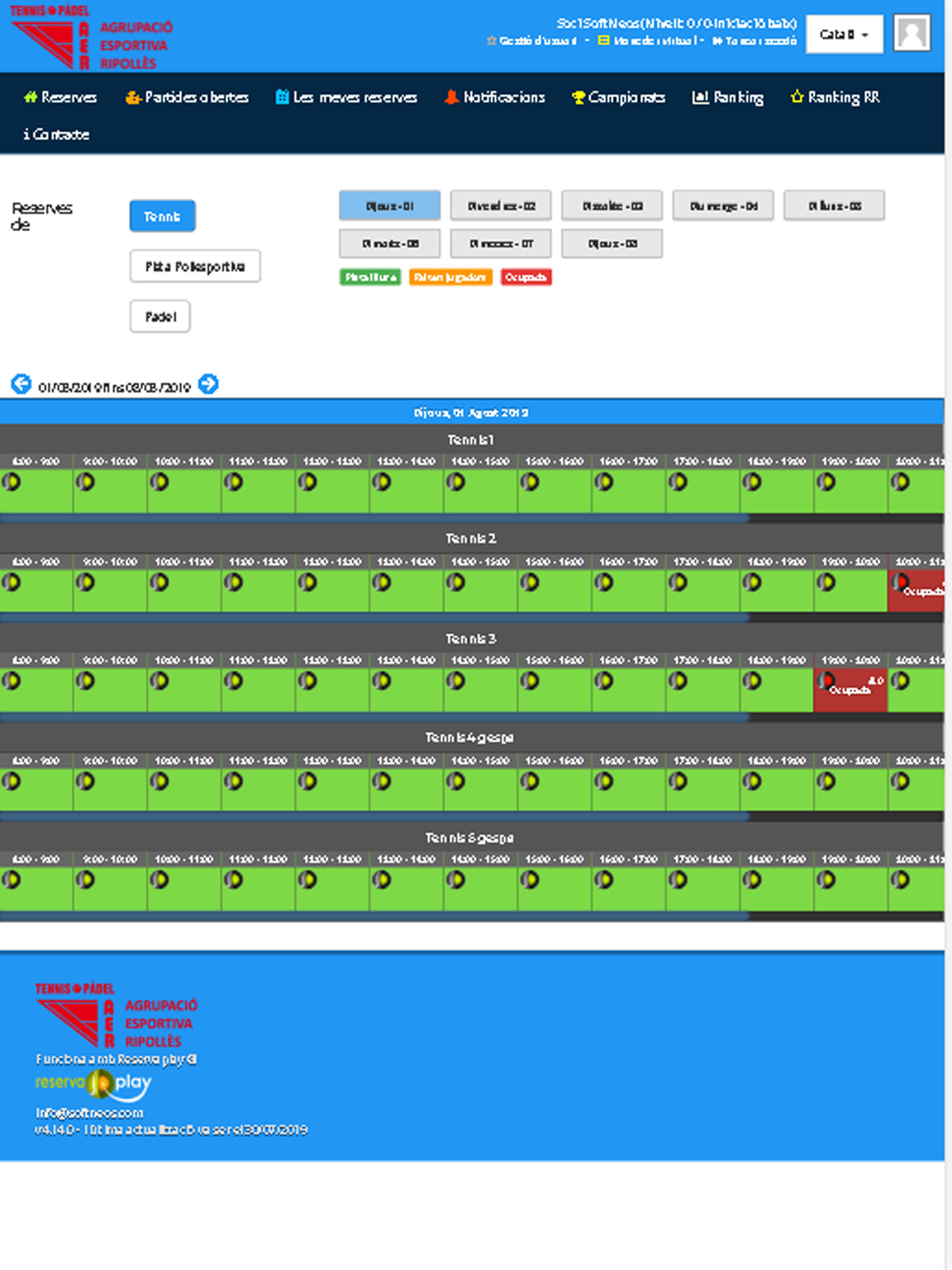This screenshot has height=1270, width=952.
Task: Open the Reserves menu item
Action: click(x=60, y=97)
